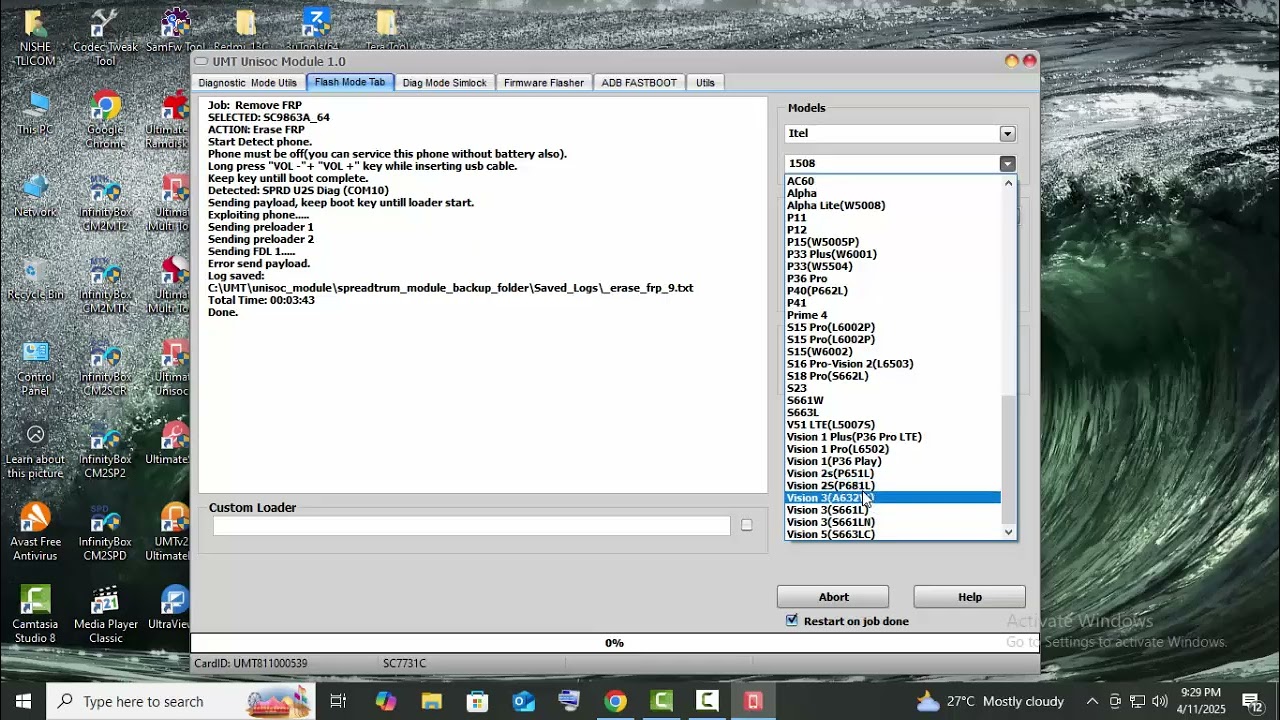Open the Utils tab
Viewport: 1280px width, 720px height.
tap(705, 83)
